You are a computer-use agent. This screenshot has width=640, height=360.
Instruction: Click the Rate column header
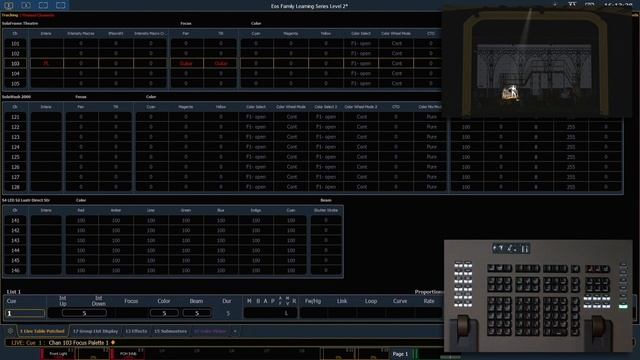(x=429, y=301)
